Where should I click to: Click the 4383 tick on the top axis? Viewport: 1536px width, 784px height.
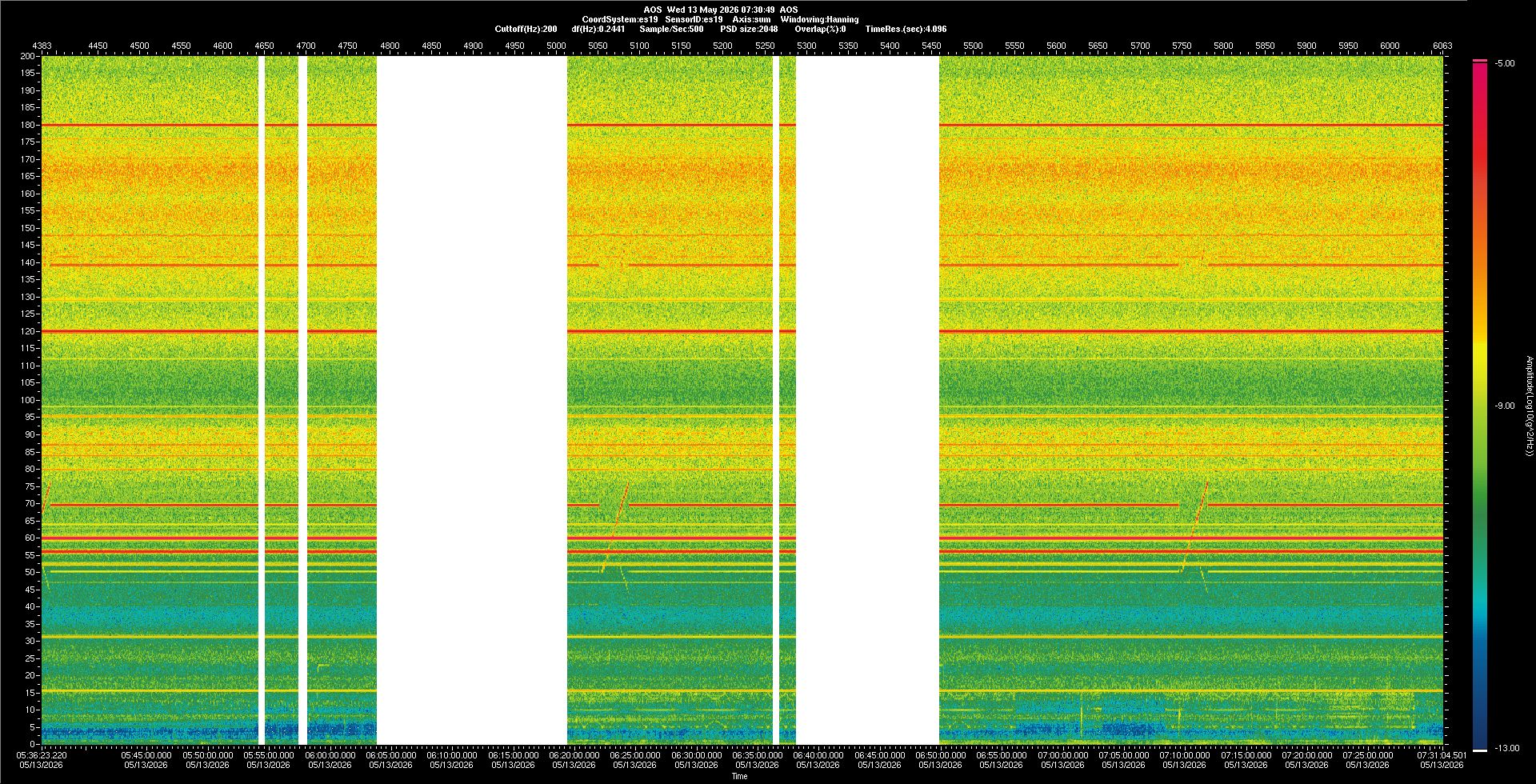[42, 46]
